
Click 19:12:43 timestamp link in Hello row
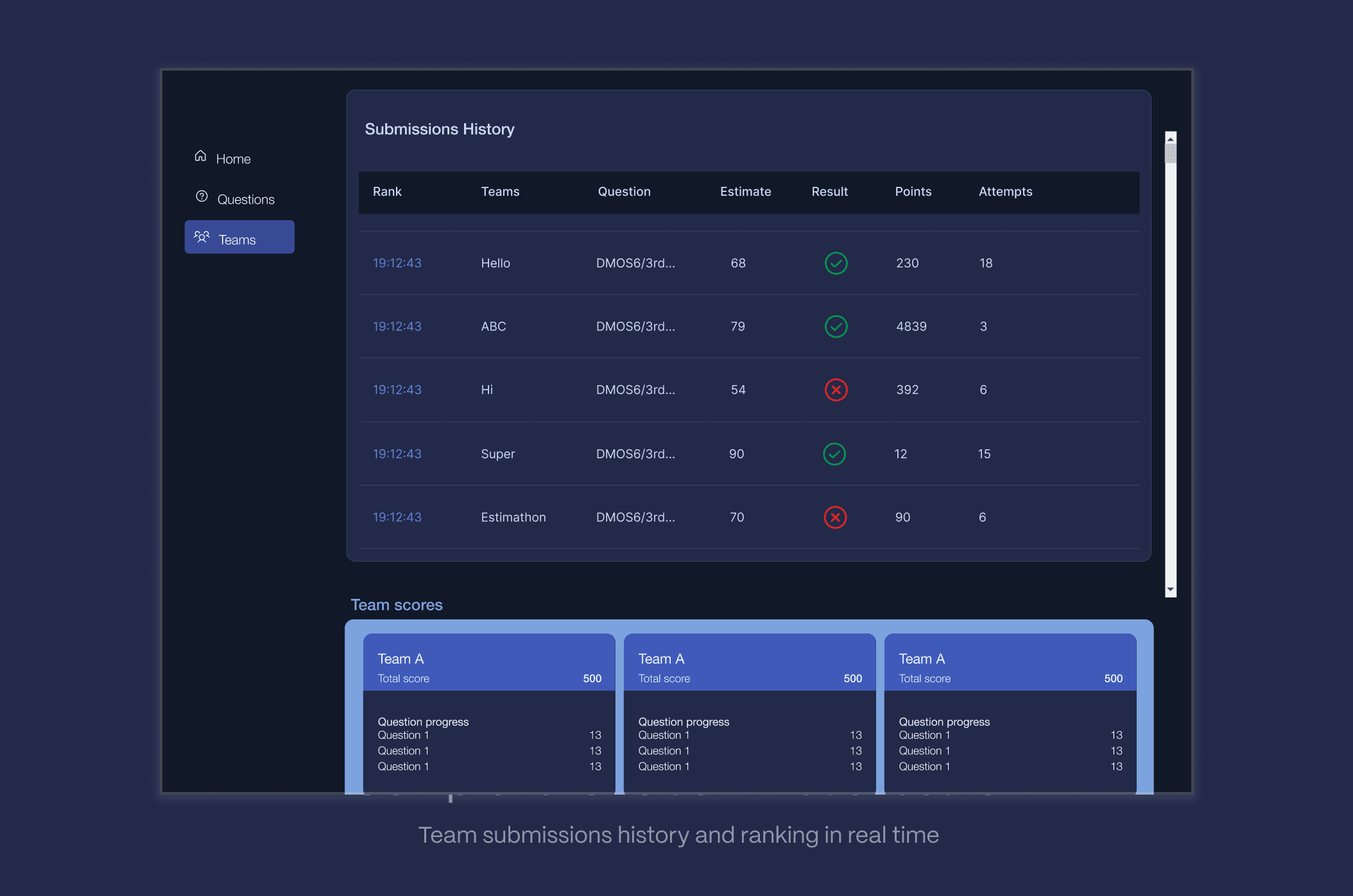point(397,263)
